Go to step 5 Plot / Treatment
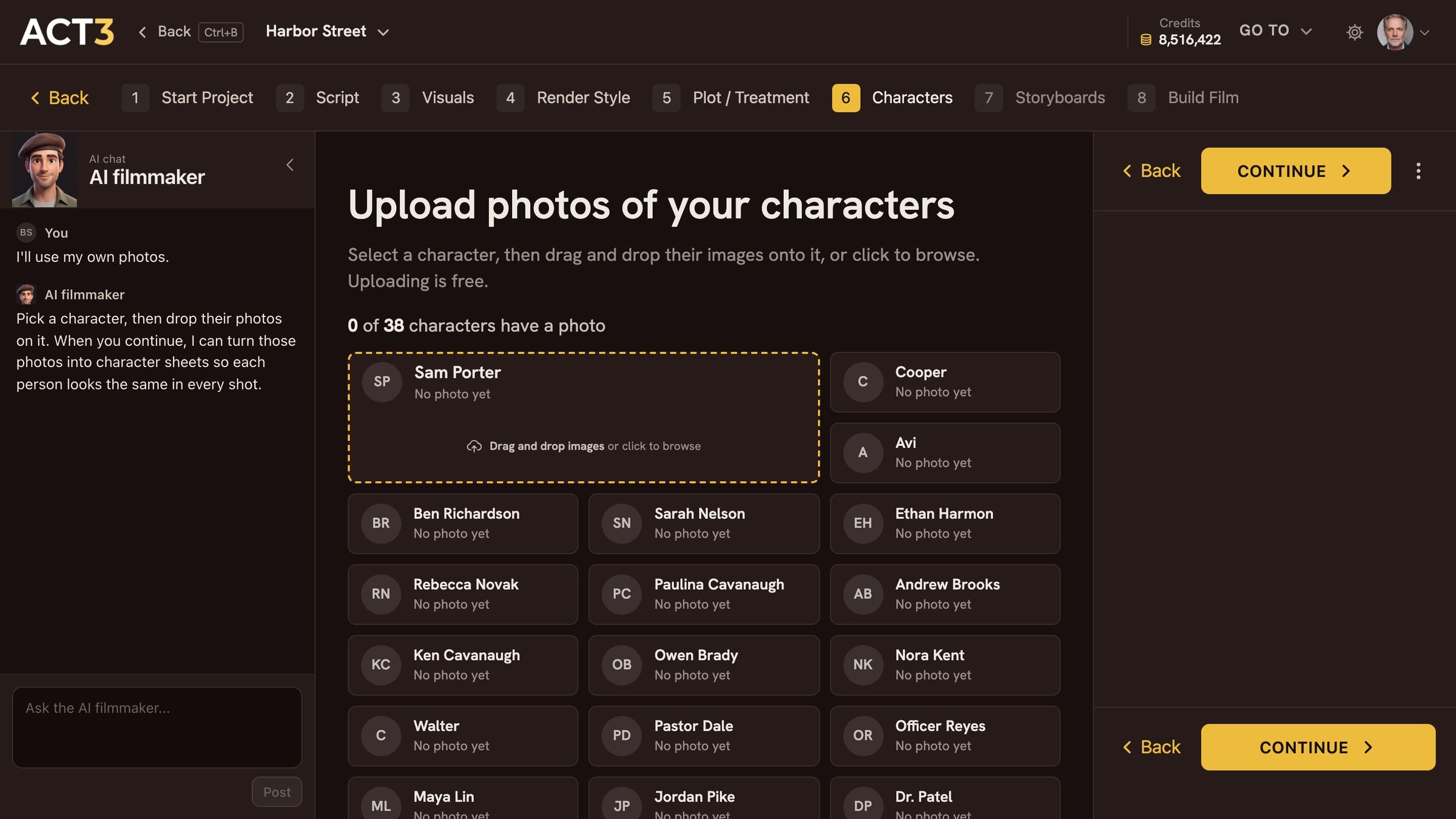This screenshot has width=1456, height=819. [x=730, y=98]
